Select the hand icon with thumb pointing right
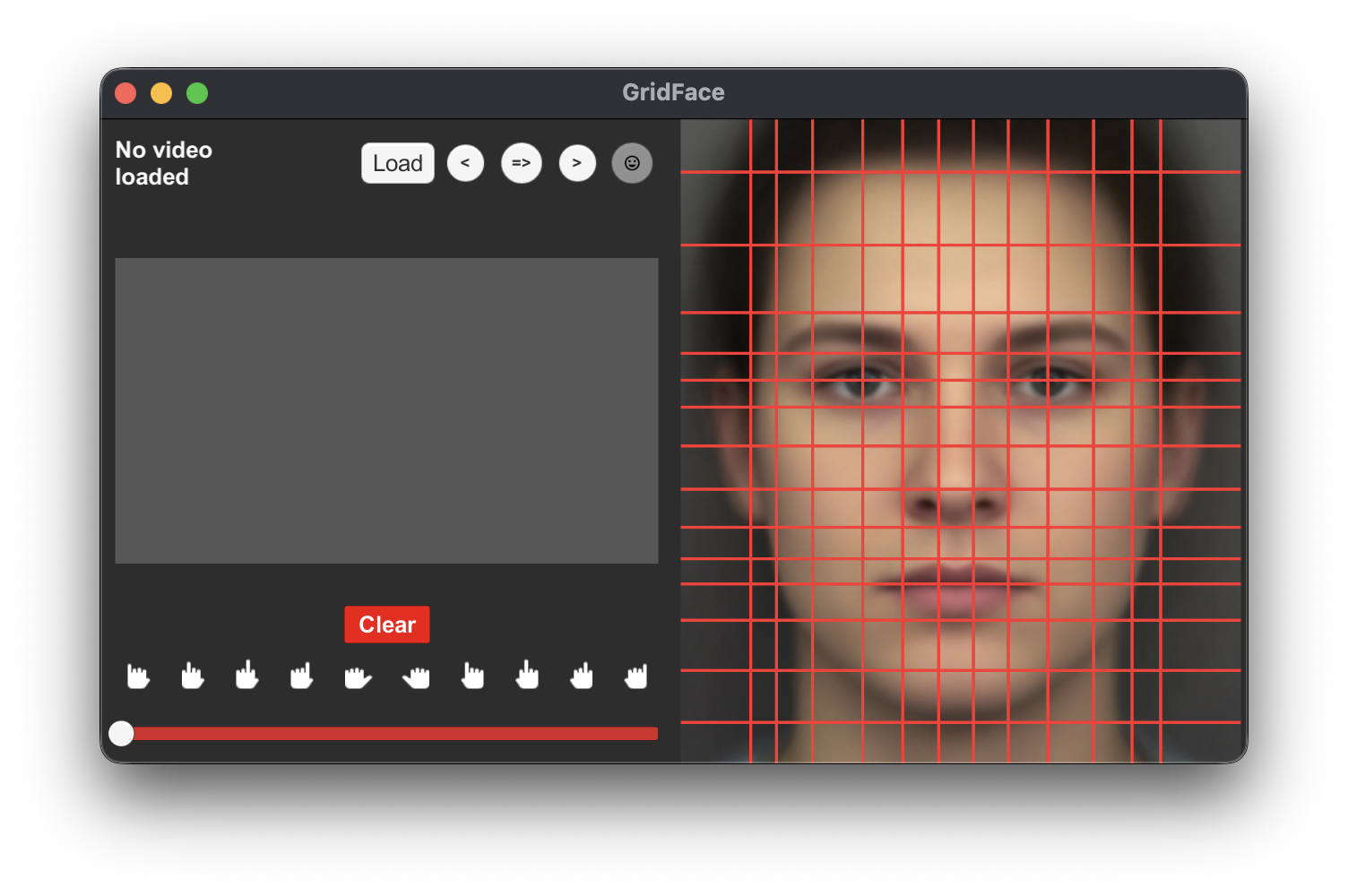The width and height of the screenshot is (1348, 896). point(358,676)
